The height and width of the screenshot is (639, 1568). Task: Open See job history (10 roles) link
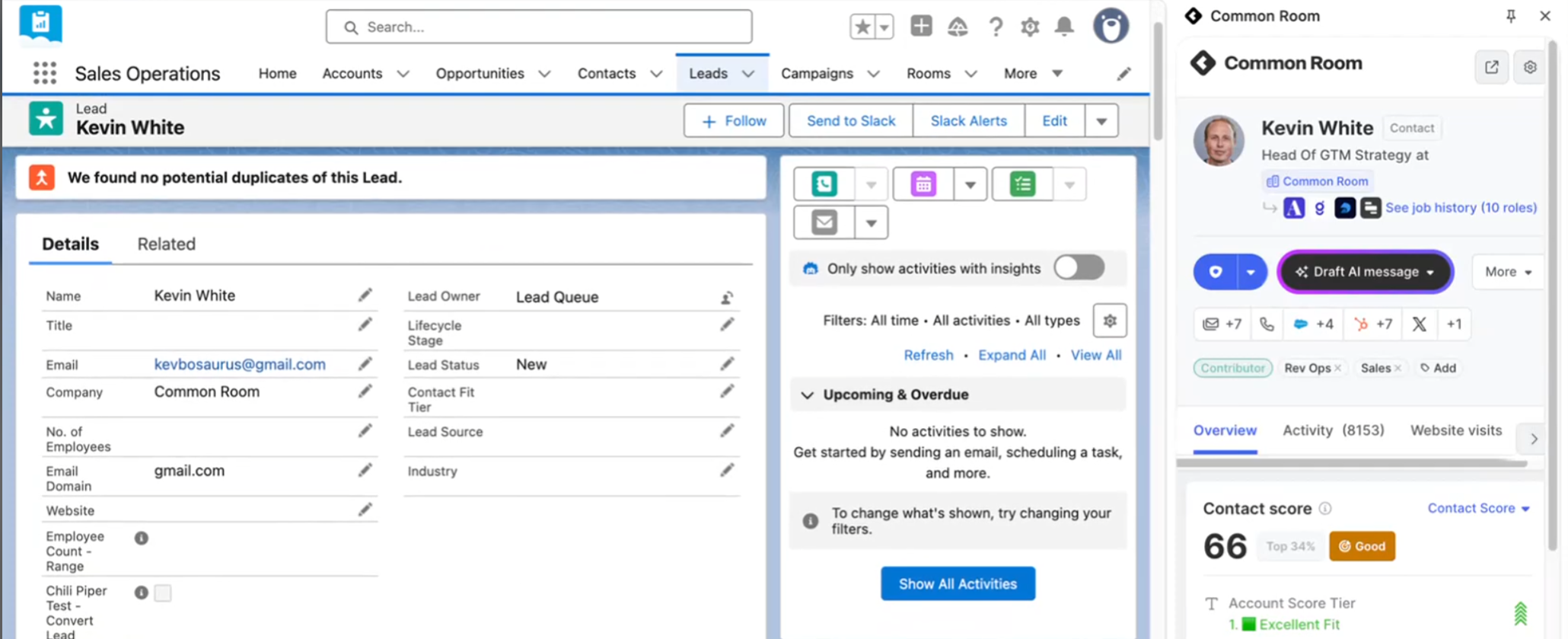click(x=1461, y=207)
